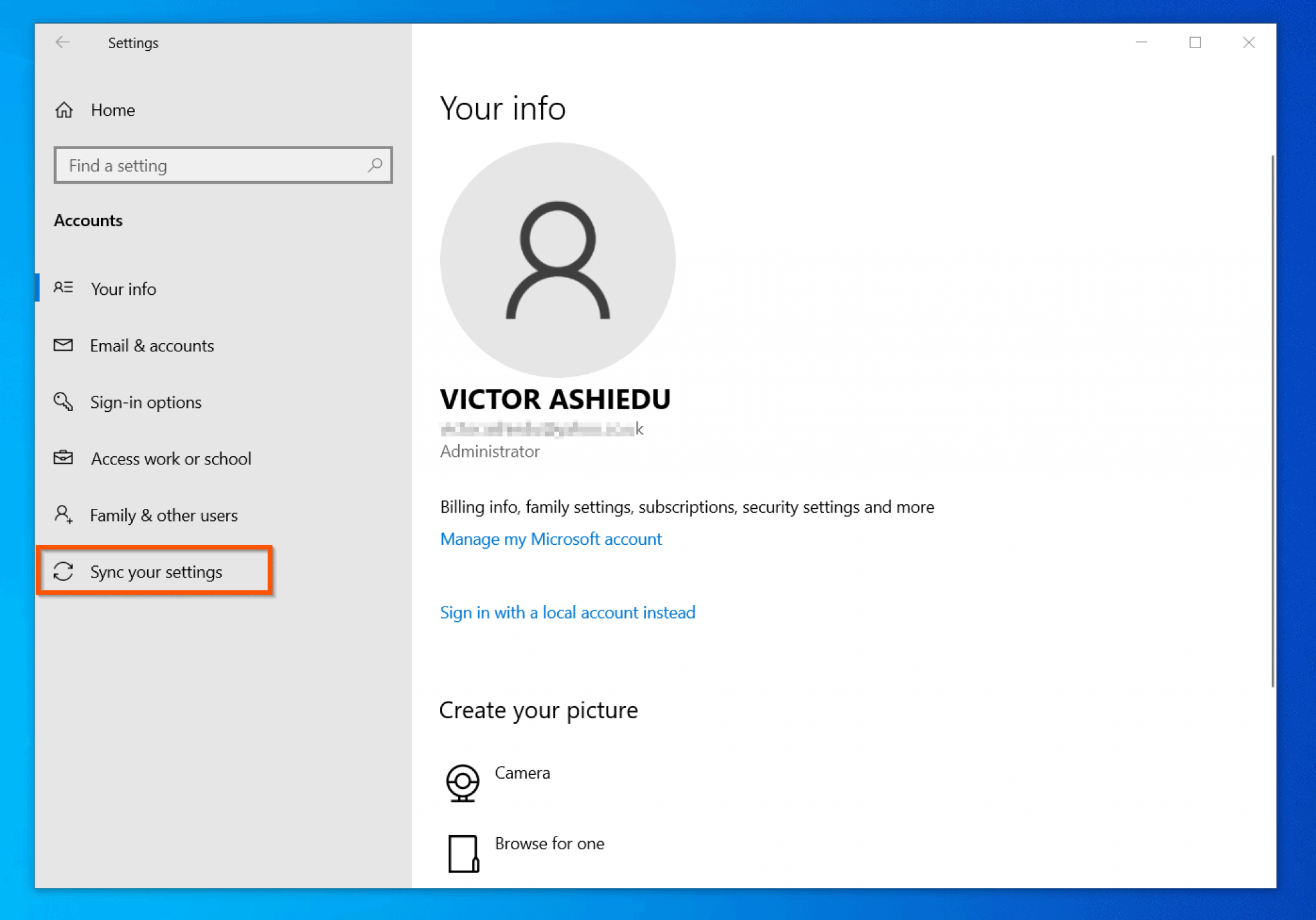The image size is (1316, 920).
Task: Click the vertical scrollbar on the right
Action: tap(1272, 421)
